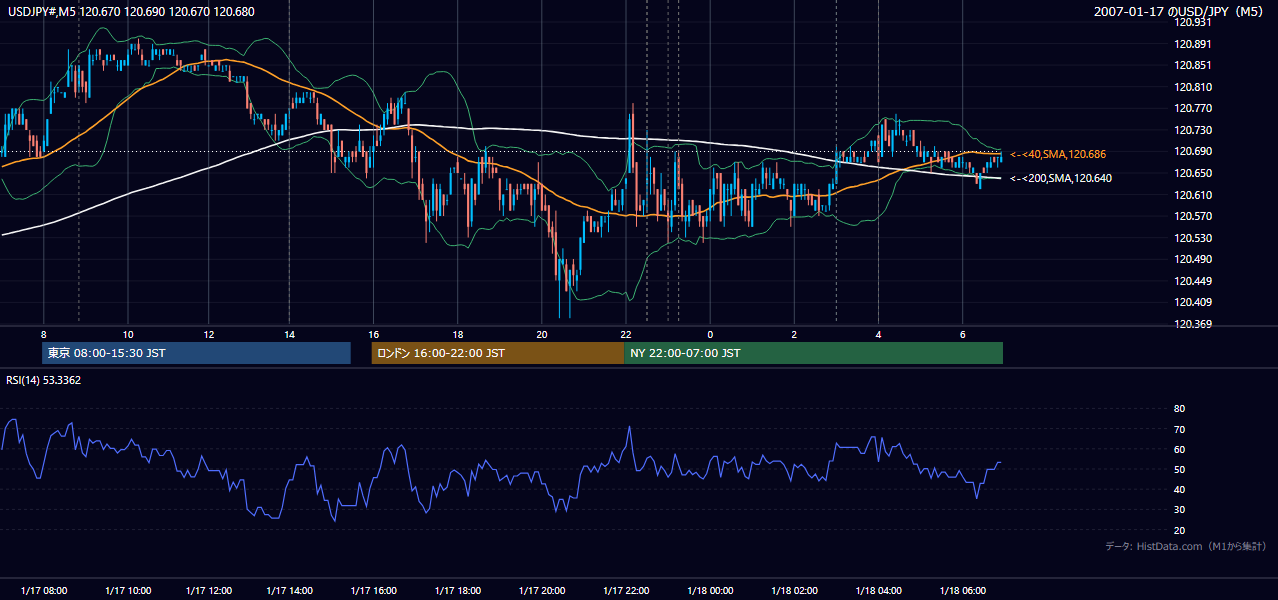The height and width of the screenshot is (600, 1278).
Task: Click hour tick 22 under price chart
Action: coord(625,334)
